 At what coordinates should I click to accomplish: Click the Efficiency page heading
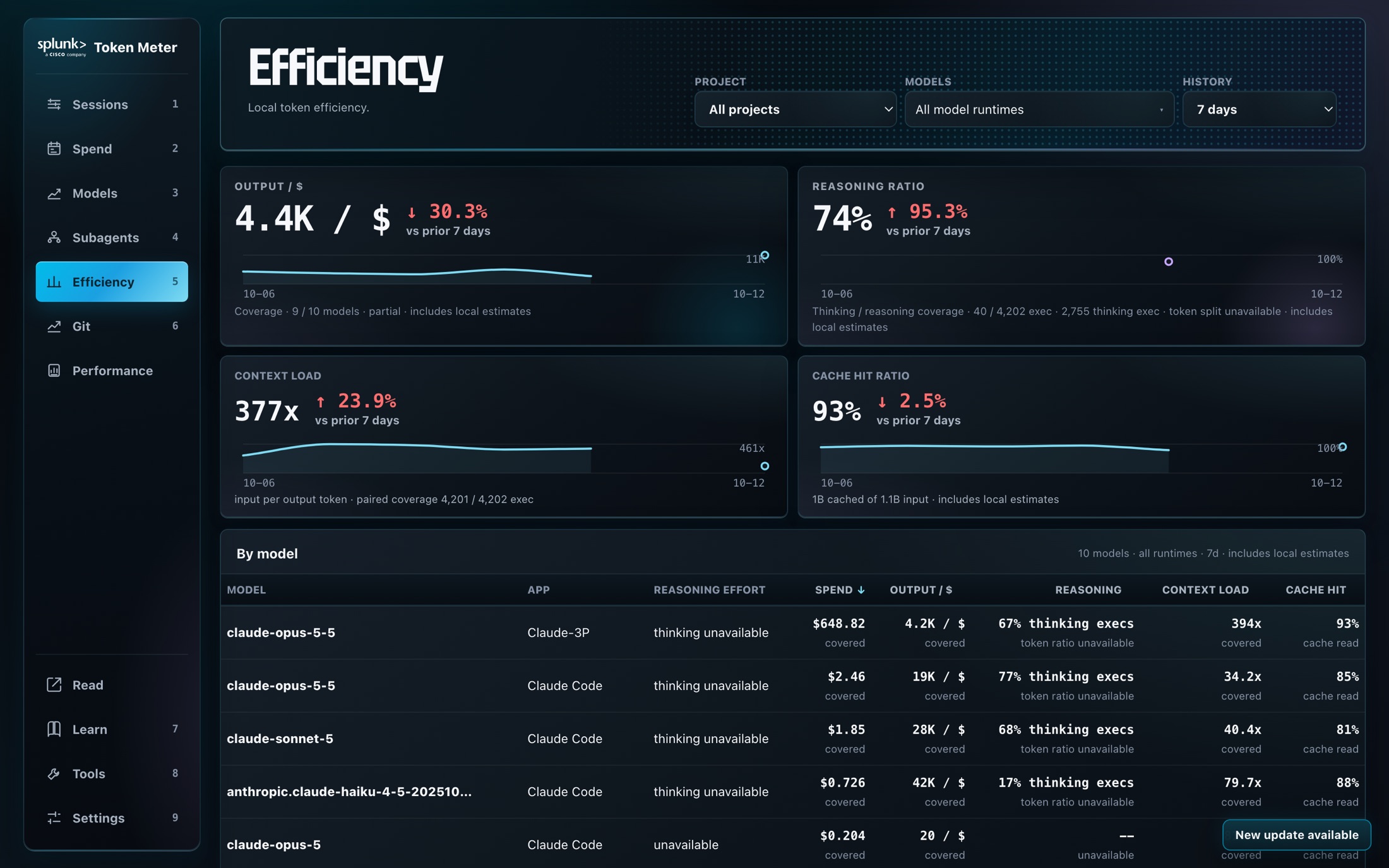345,68
